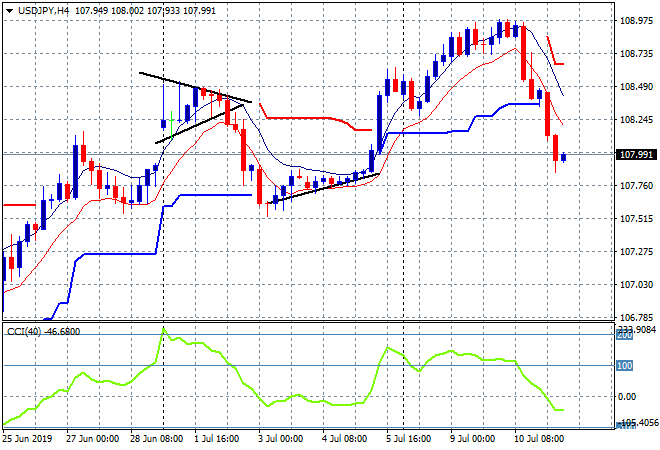660x450 pixels.
Task: Select the black support trendline near 4 Jul
Action: [x=324, y=189]
